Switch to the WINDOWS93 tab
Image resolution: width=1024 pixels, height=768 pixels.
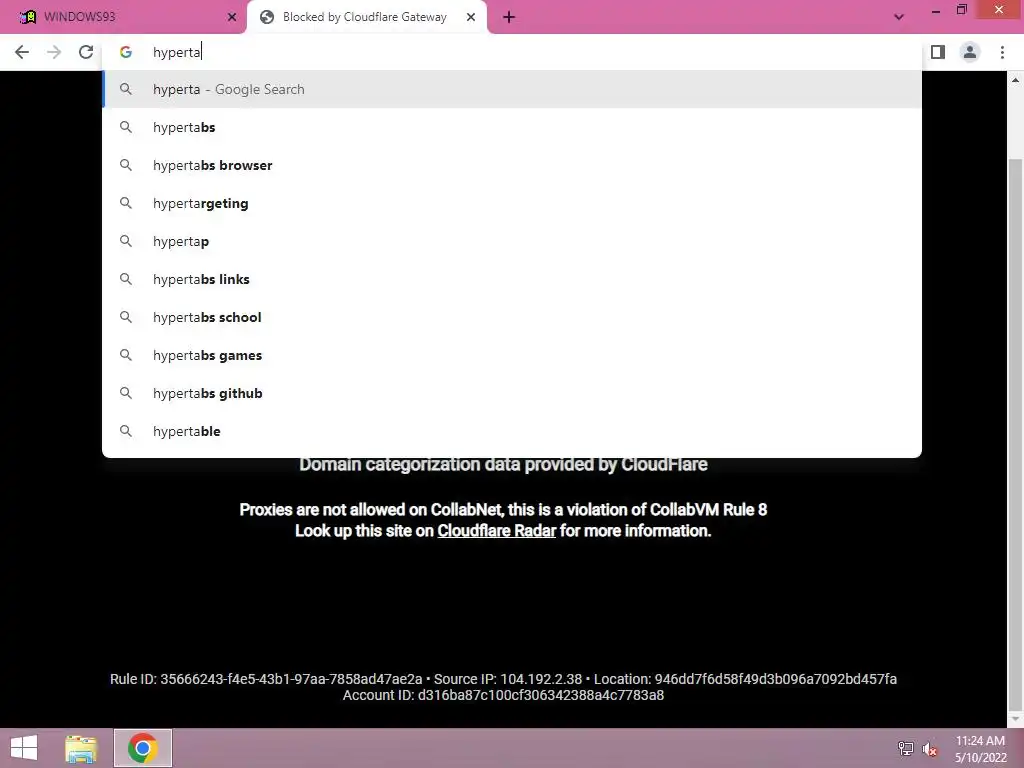coord(123,17)
